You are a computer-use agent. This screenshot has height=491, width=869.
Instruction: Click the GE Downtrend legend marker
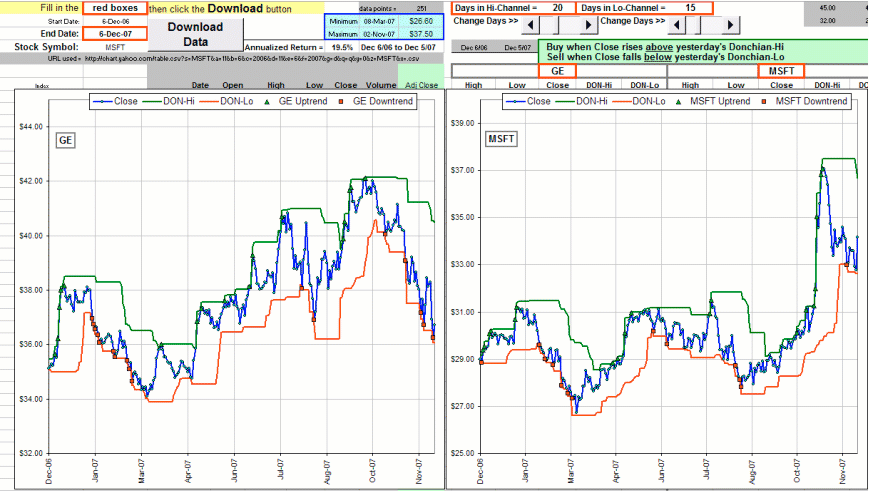click(x=341, y=101)
